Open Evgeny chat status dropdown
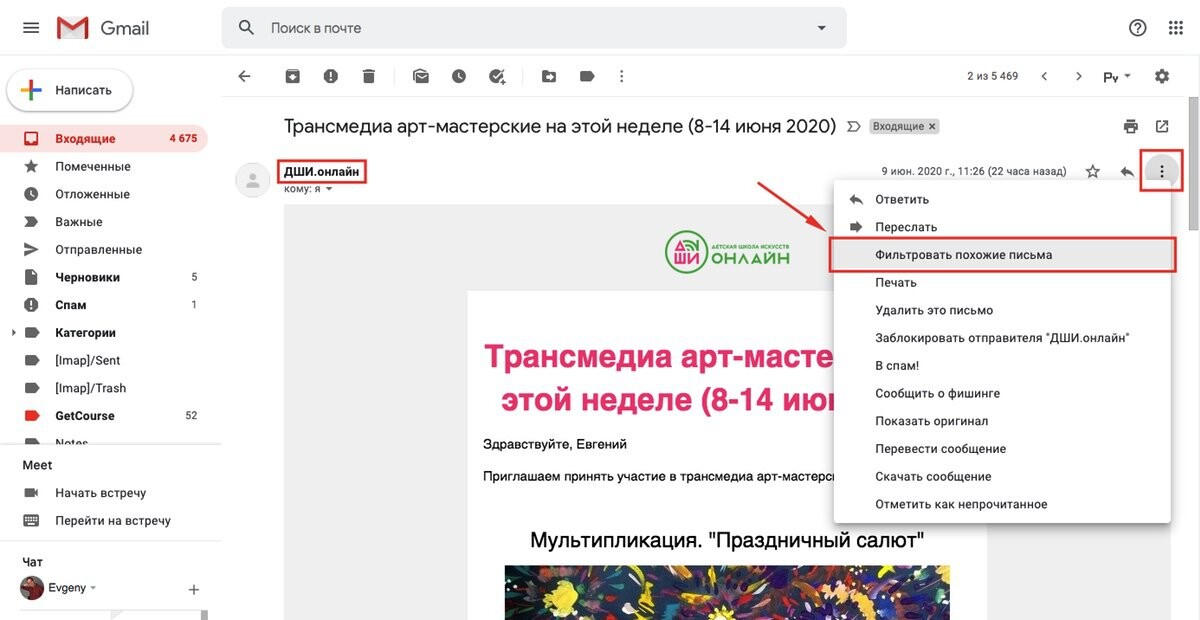This screenshot has height=620, width=1200. pos(93,588)
